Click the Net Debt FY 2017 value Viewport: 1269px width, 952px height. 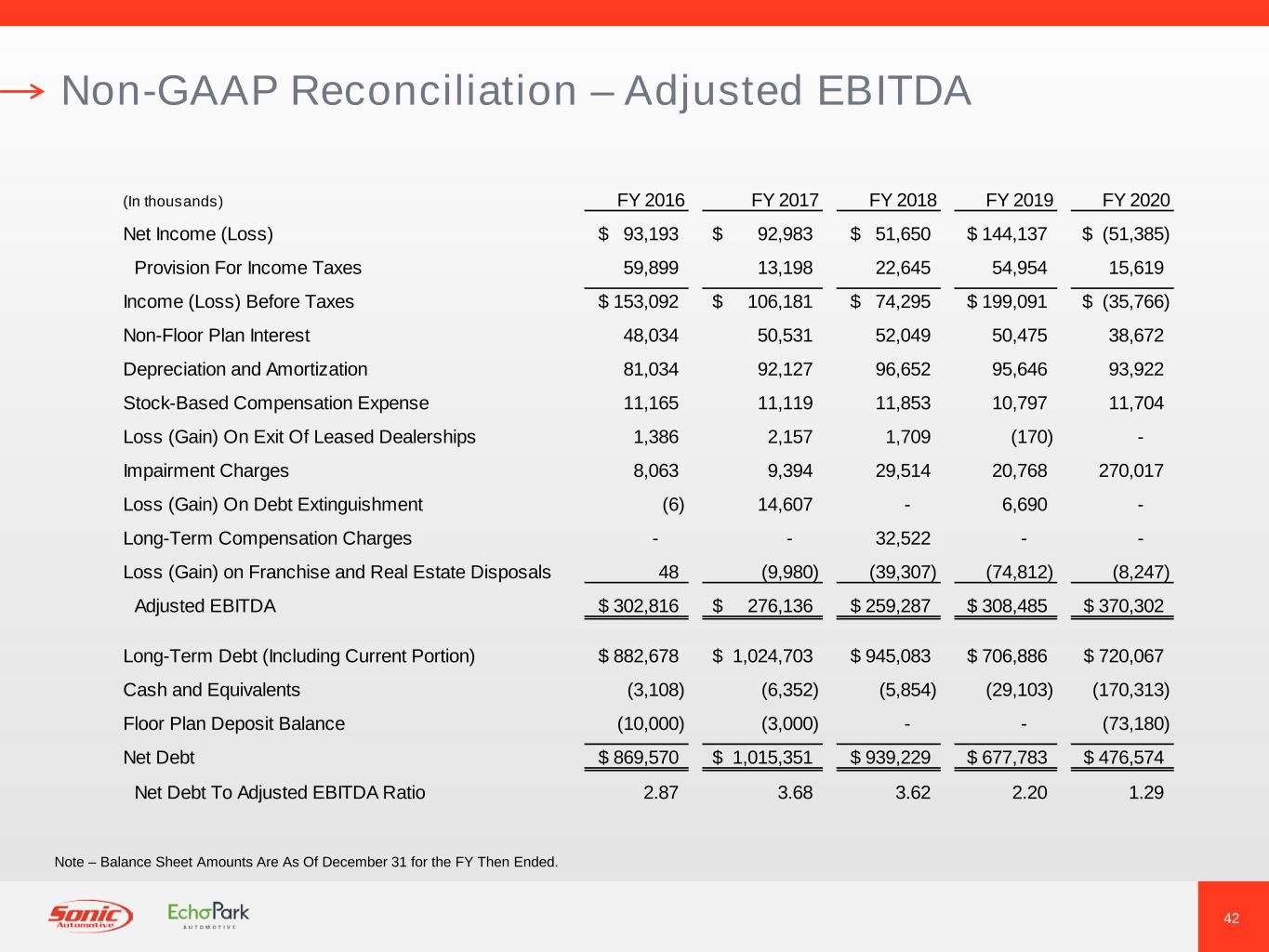pyautogui.click(x=772, y=758)
